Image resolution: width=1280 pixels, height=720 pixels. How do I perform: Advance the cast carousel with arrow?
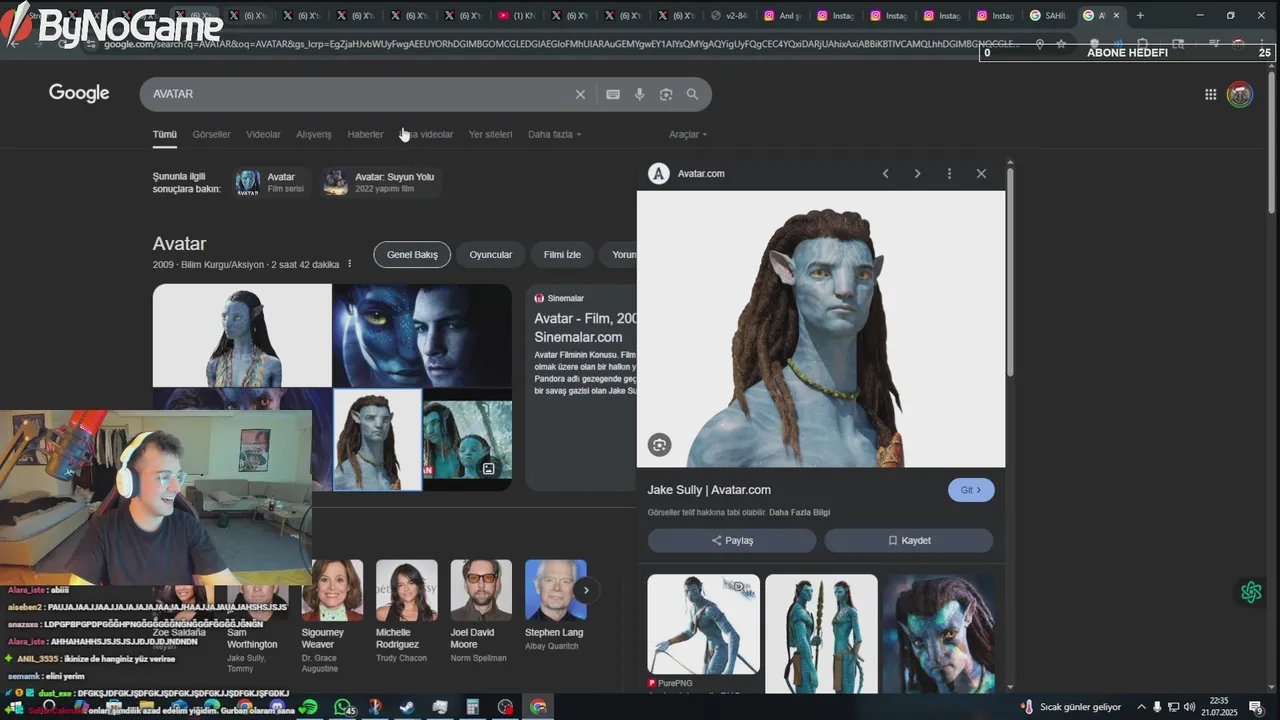(586, 590)
